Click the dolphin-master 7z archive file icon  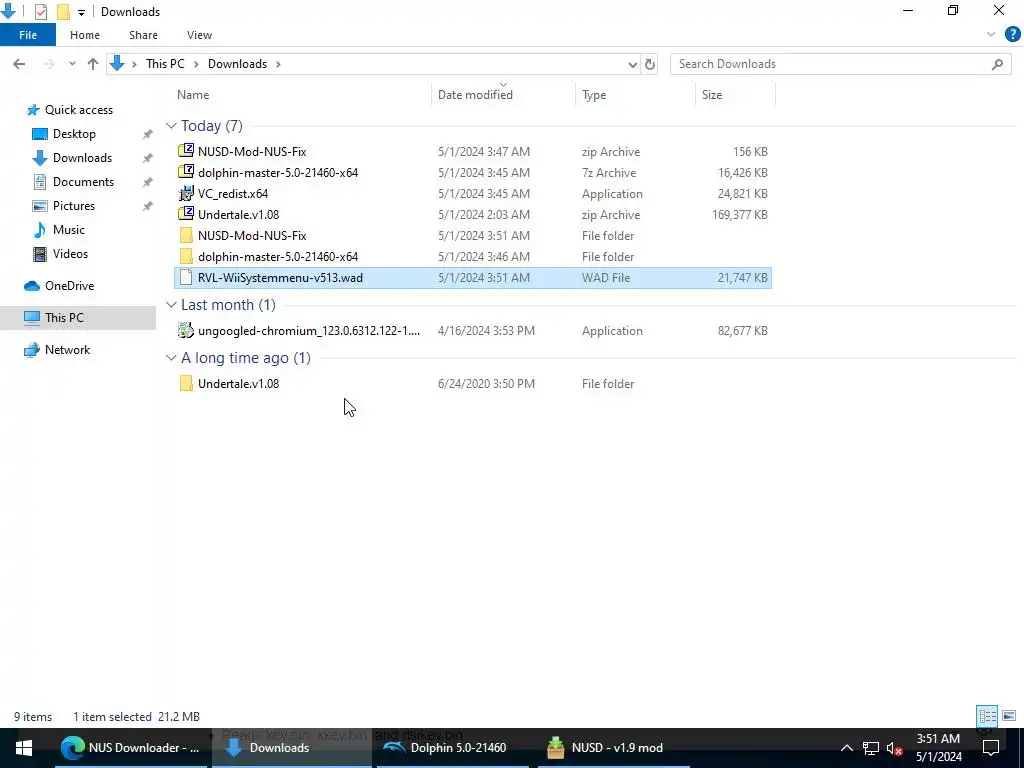[x=186, y=172]
